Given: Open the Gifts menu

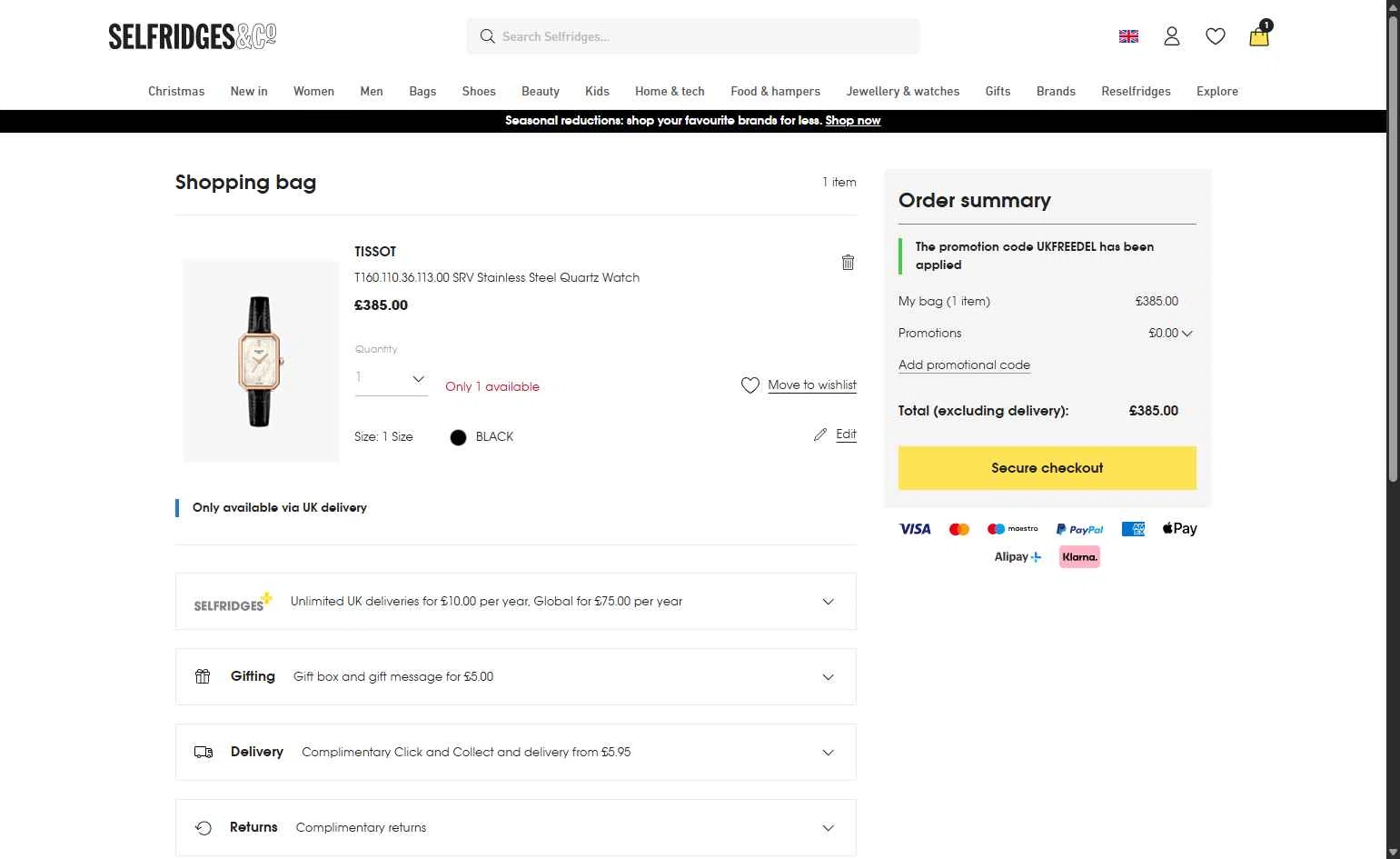Looking at the screenshot, I should (998, 91).
